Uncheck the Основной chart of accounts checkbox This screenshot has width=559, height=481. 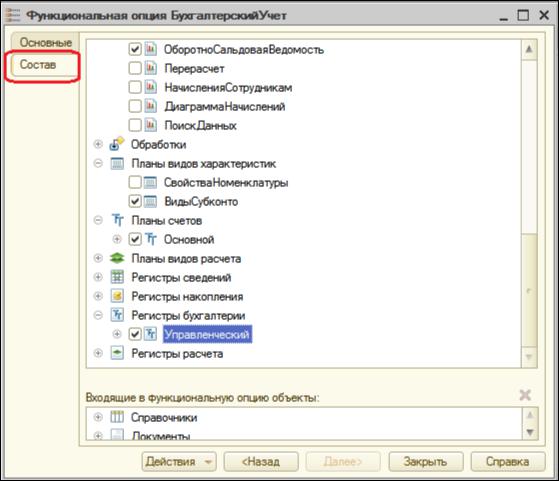[135, 239]
